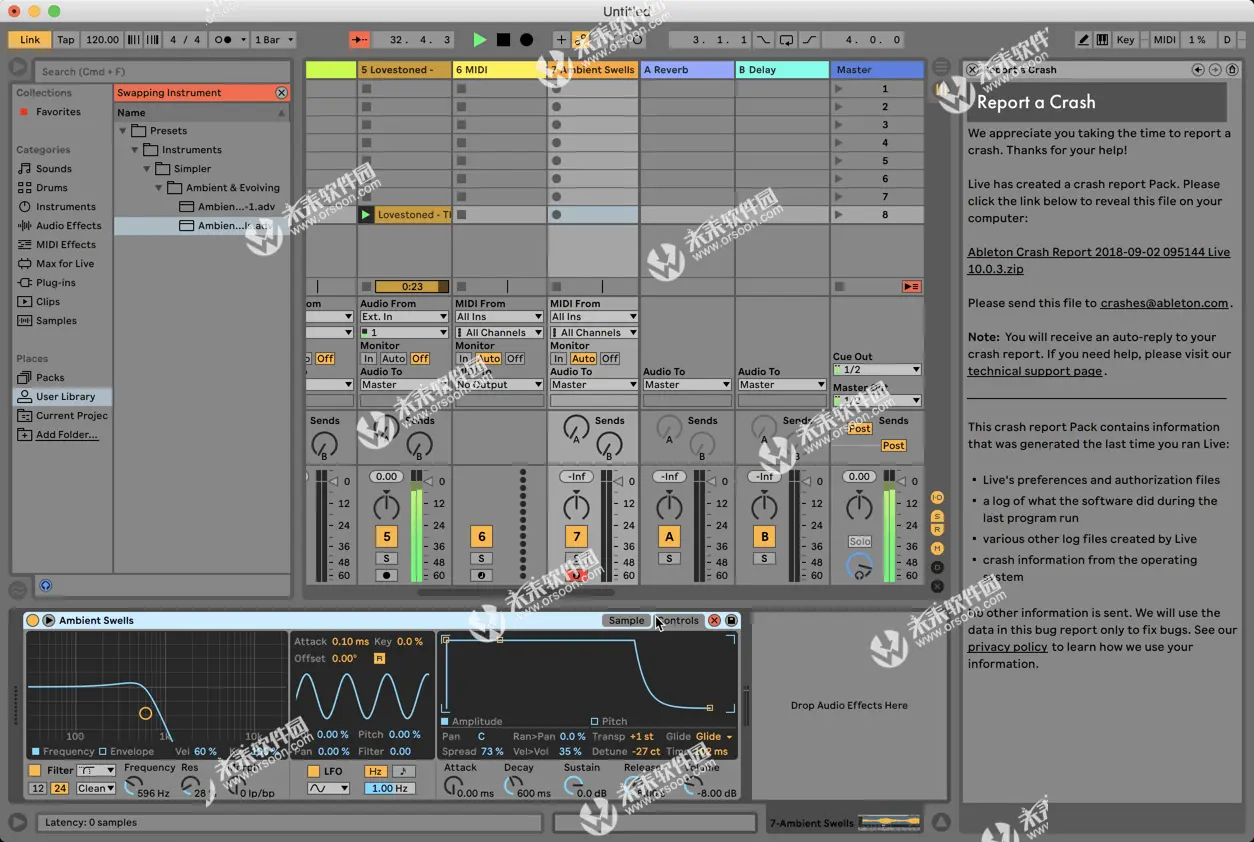Fold the Ambient Swells device with the triangle button
The width and height of the screenshot is (1254, 842).
pos(49,620)
